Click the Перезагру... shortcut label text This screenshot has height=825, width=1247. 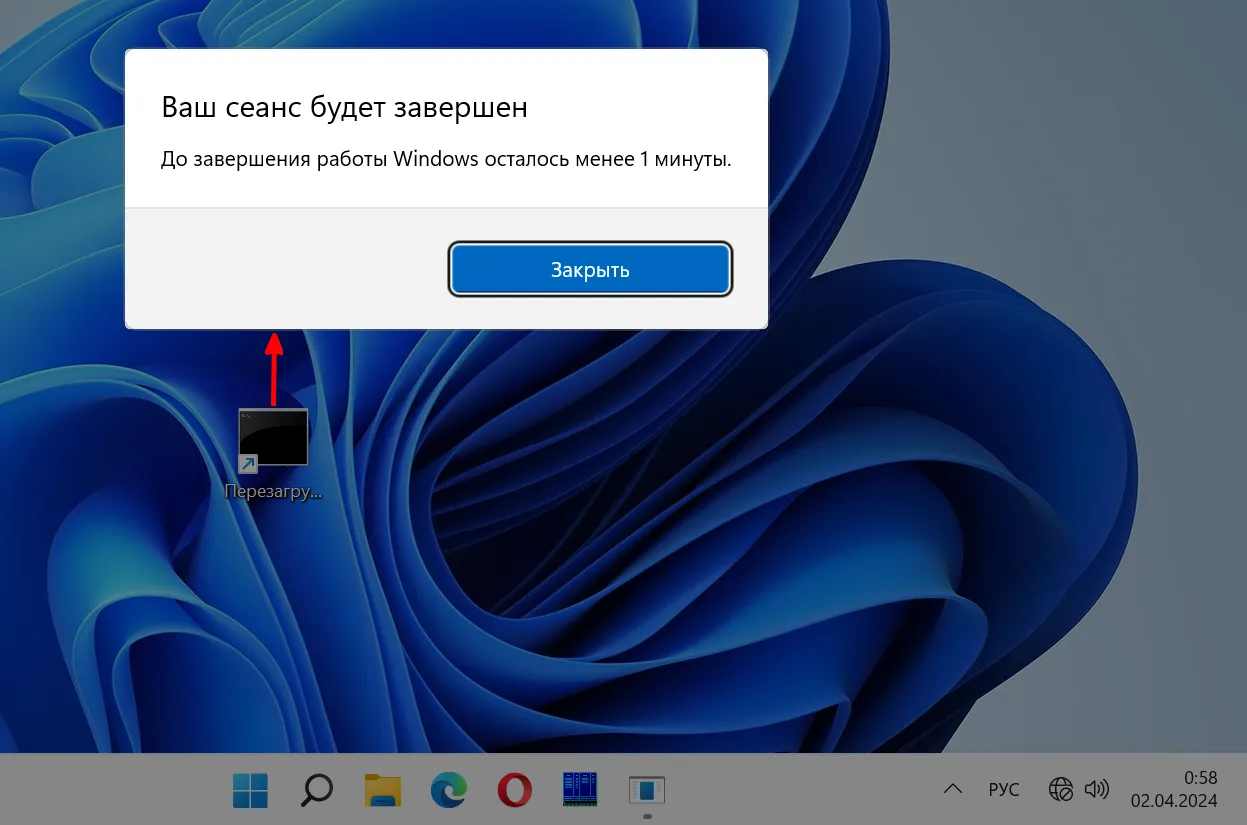coord(273,492)
